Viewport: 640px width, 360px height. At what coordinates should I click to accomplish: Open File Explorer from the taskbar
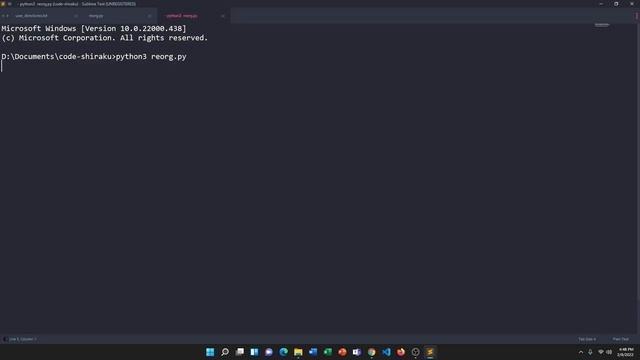(x=298, y=352)
